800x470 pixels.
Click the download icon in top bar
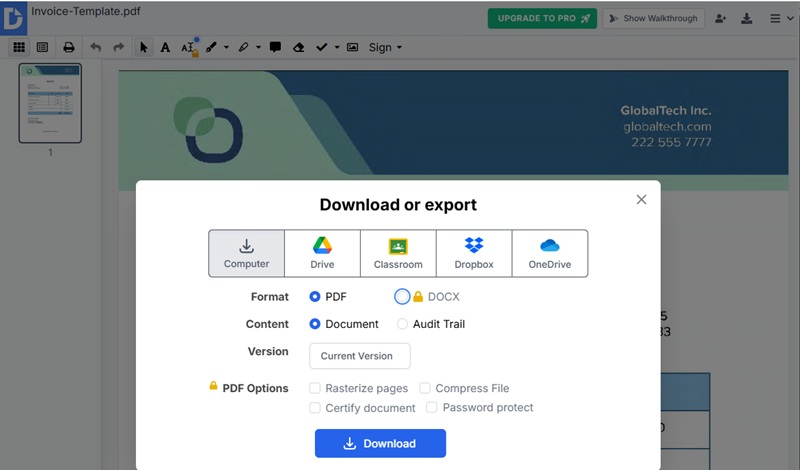746,19
